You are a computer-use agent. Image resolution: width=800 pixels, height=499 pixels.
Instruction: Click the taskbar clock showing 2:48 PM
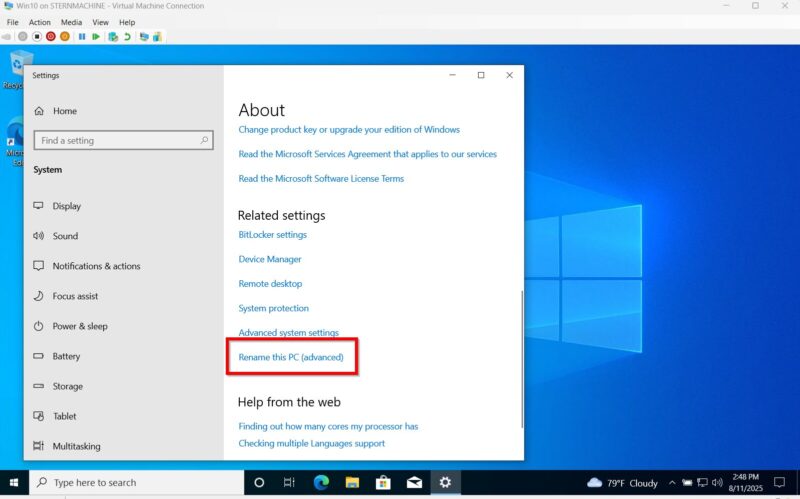click(745, 482)
